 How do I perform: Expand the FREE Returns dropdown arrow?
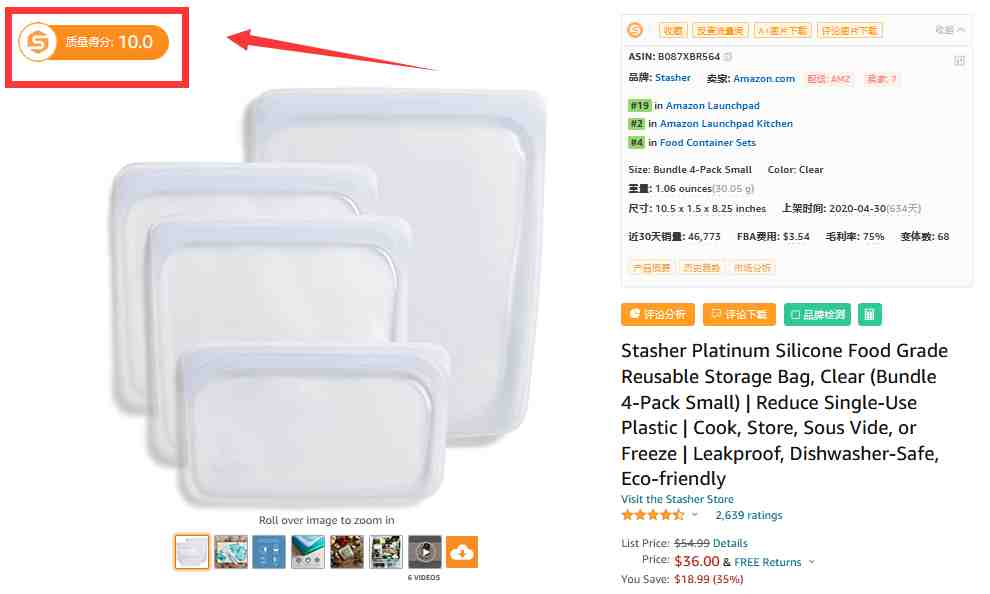click(811, 562)
